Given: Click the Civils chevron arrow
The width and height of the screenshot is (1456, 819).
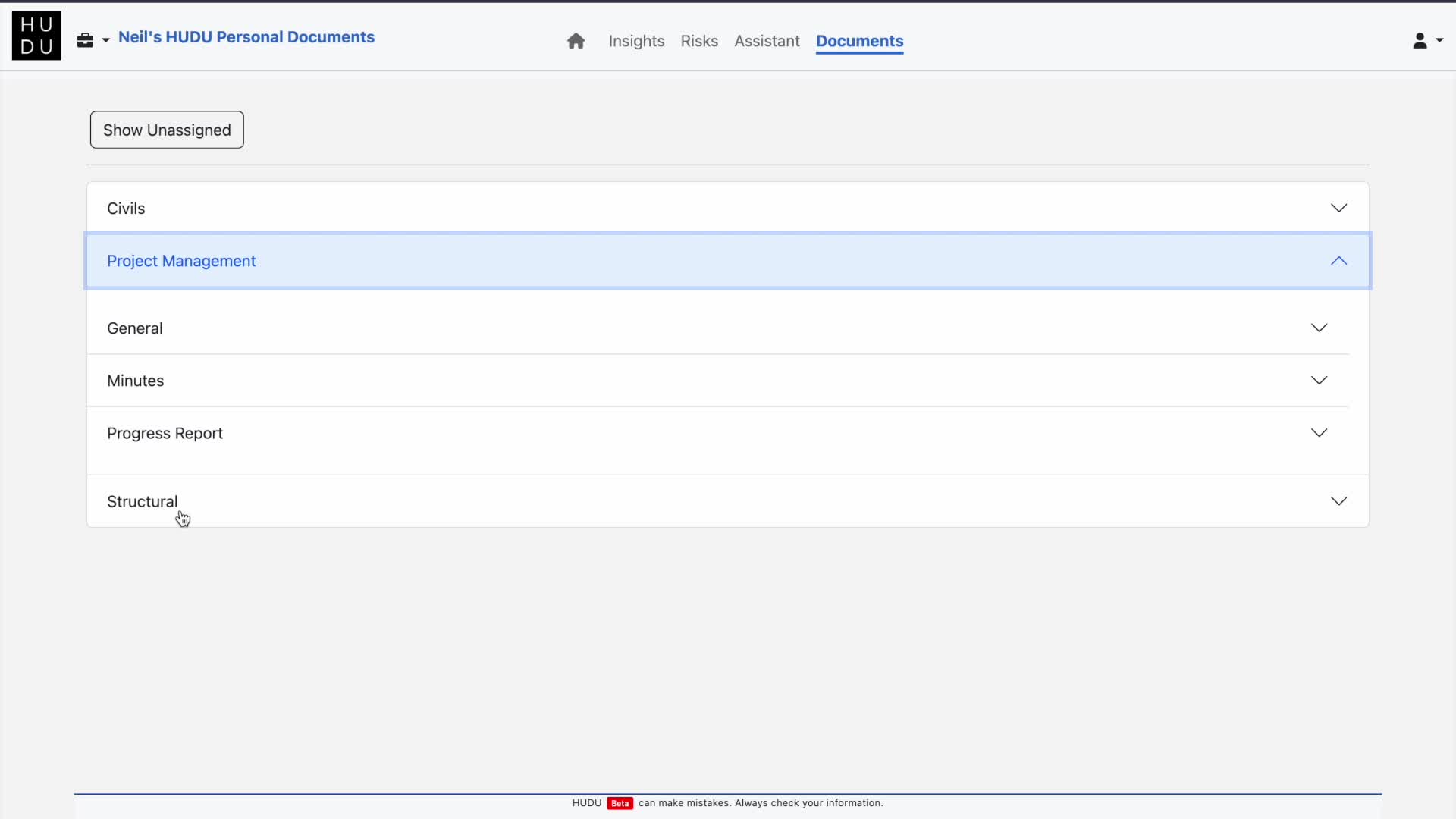Looking at the screenshot, I should pos(1338,208).
